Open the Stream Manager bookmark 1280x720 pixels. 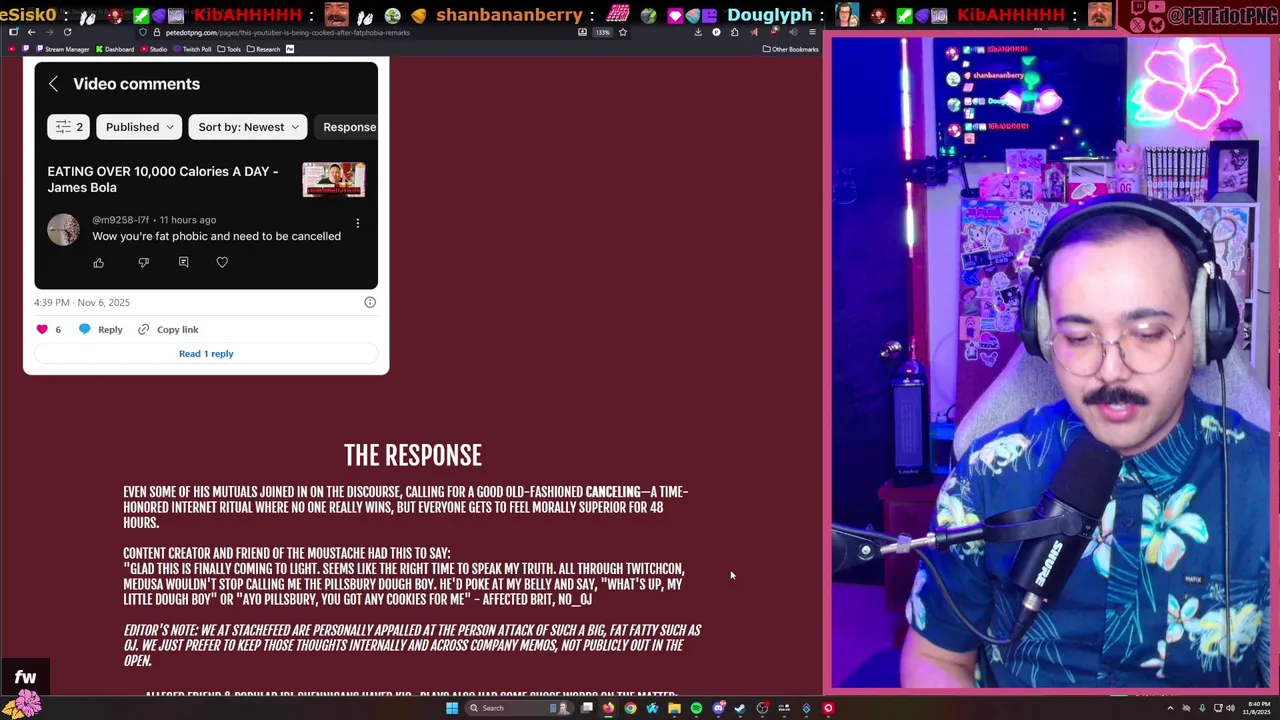click(62, 49)
